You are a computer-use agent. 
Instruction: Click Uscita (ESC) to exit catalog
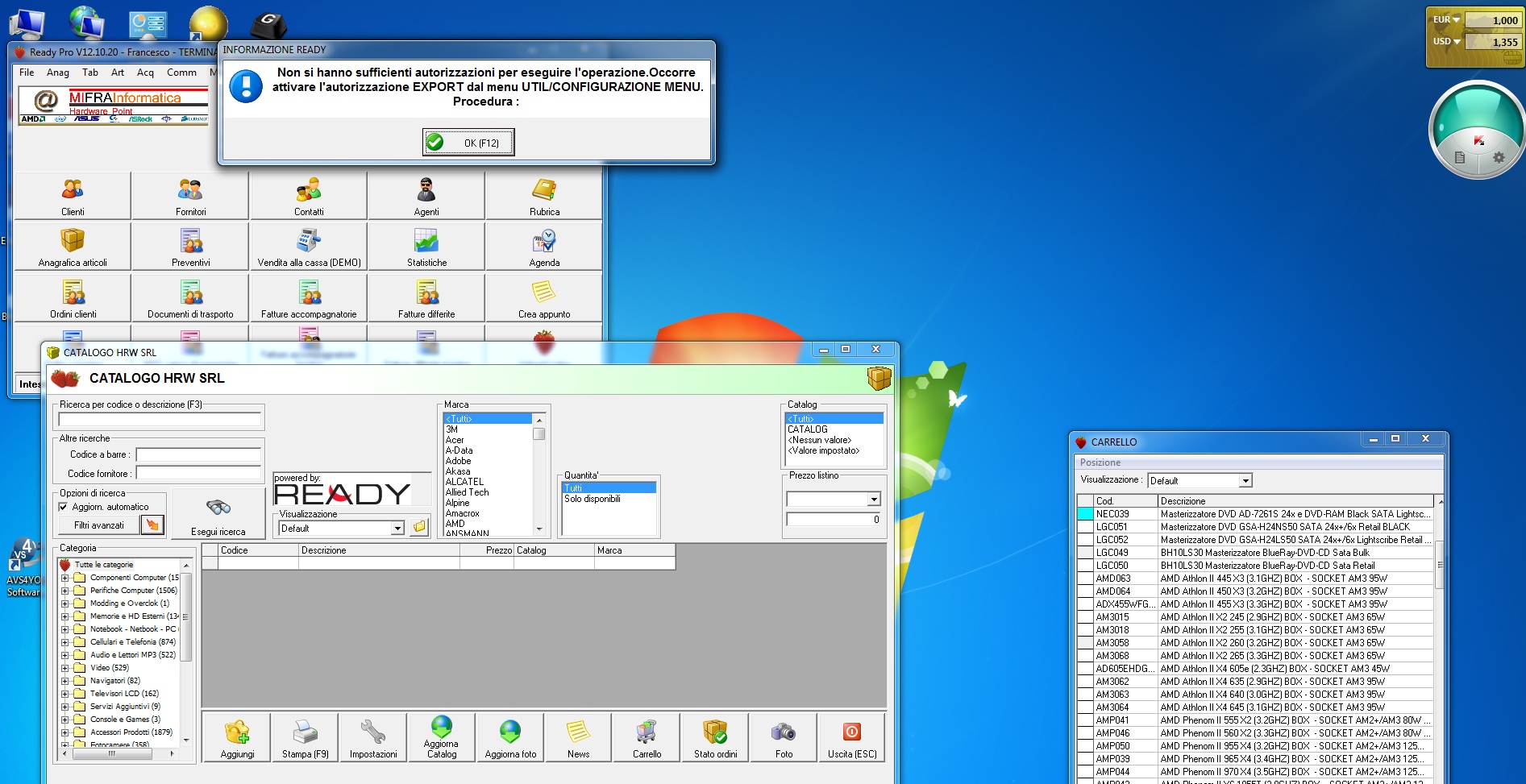[x=852, y=738]
